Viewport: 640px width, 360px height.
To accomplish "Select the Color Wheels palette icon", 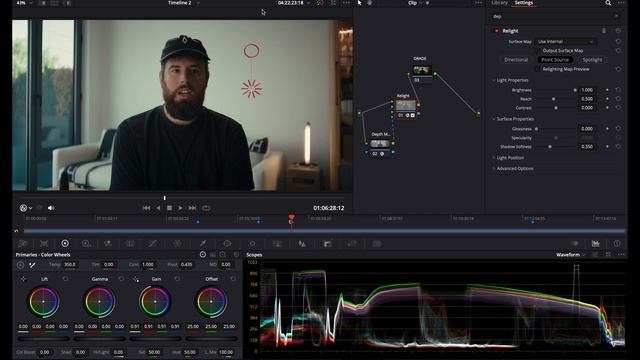I will [65, 243].
